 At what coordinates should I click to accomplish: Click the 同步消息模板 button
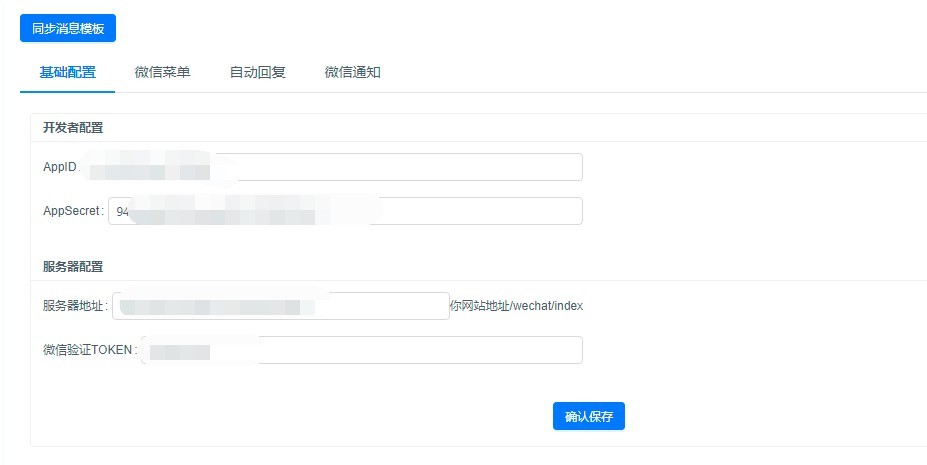point(68,28)
